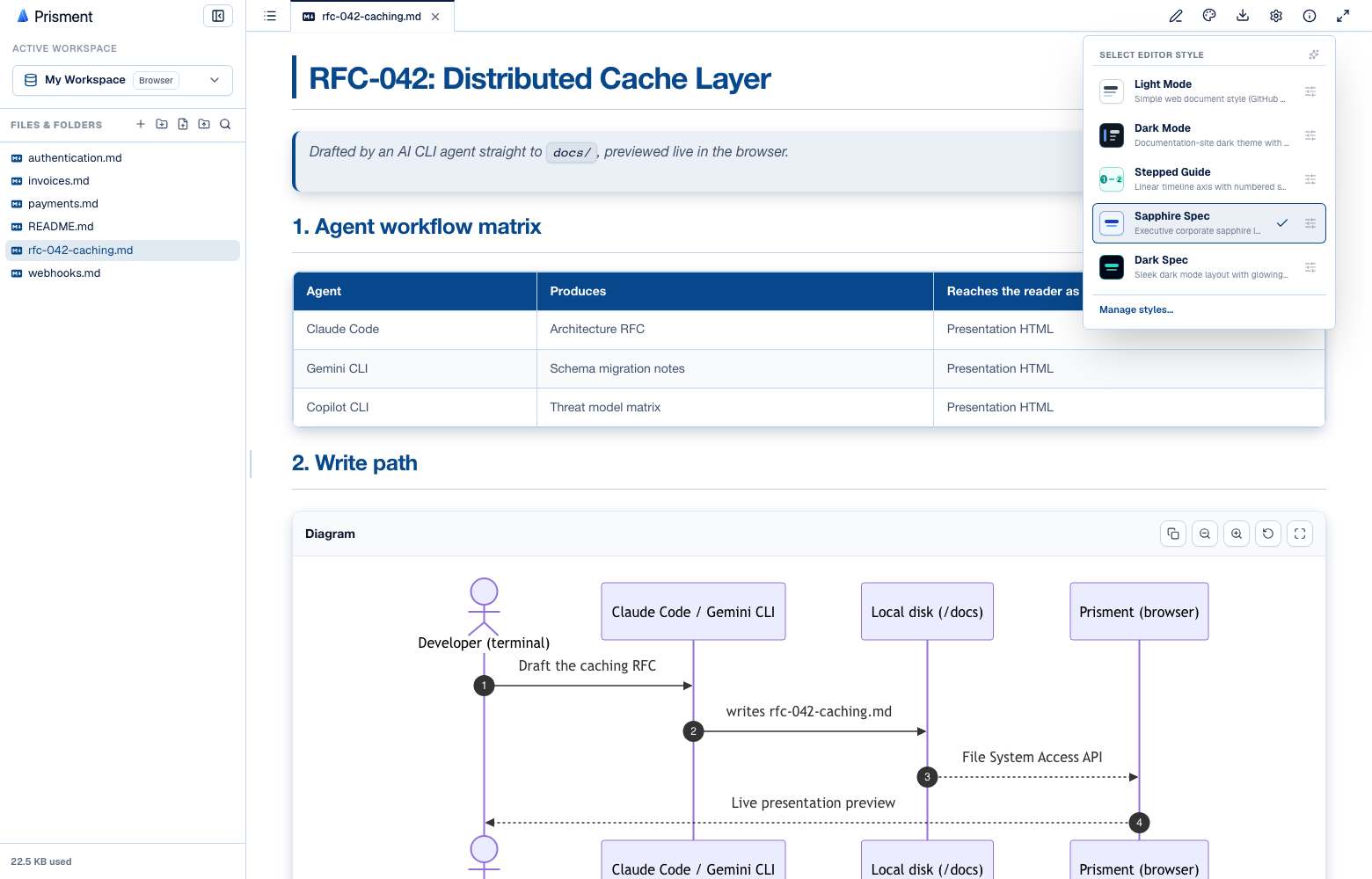1372x879 pixels.
Task: Create a new folder
Action: [x=162, y=124]
